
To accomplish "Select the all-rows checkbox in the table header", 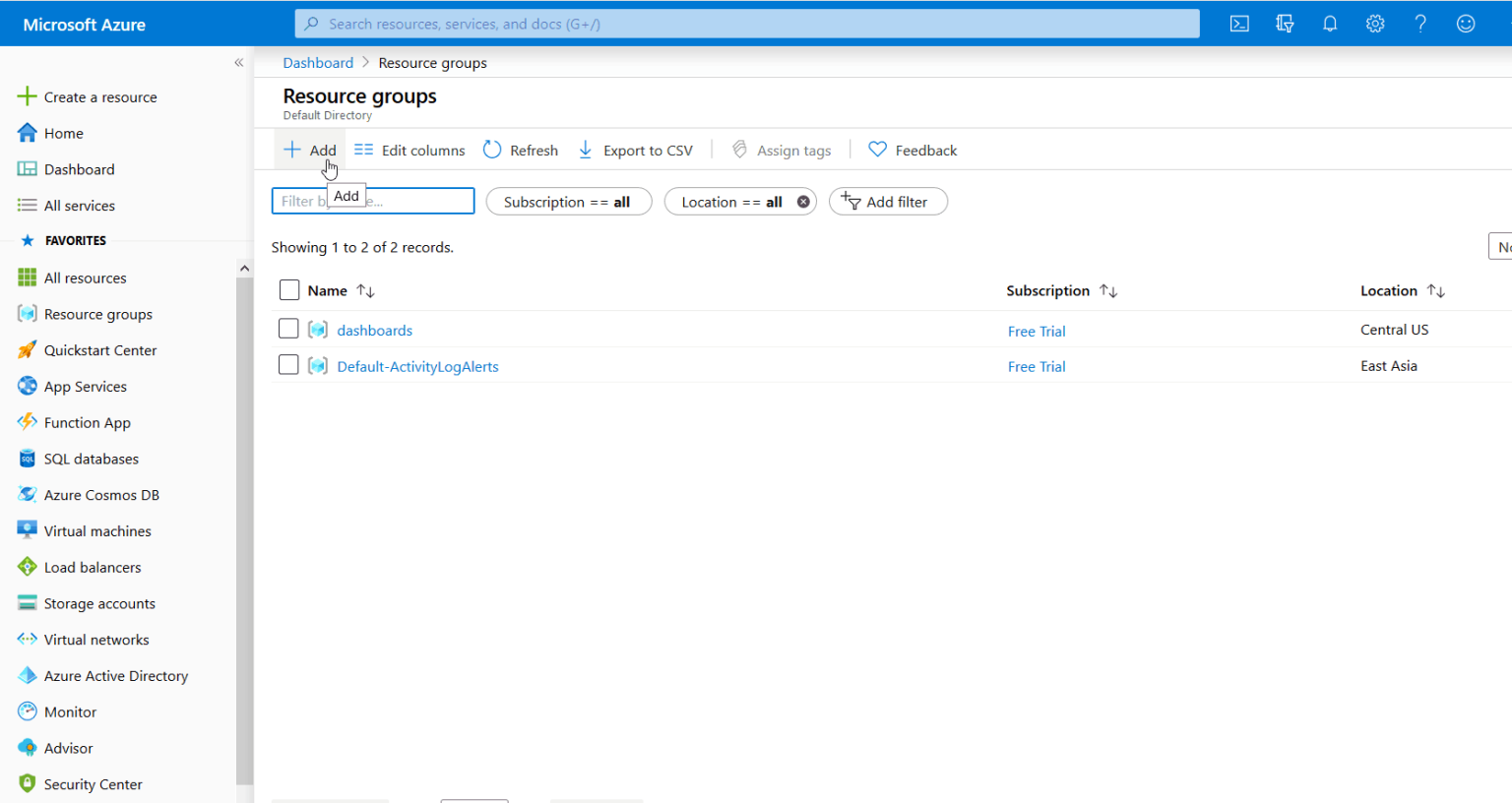I will 289,290.
